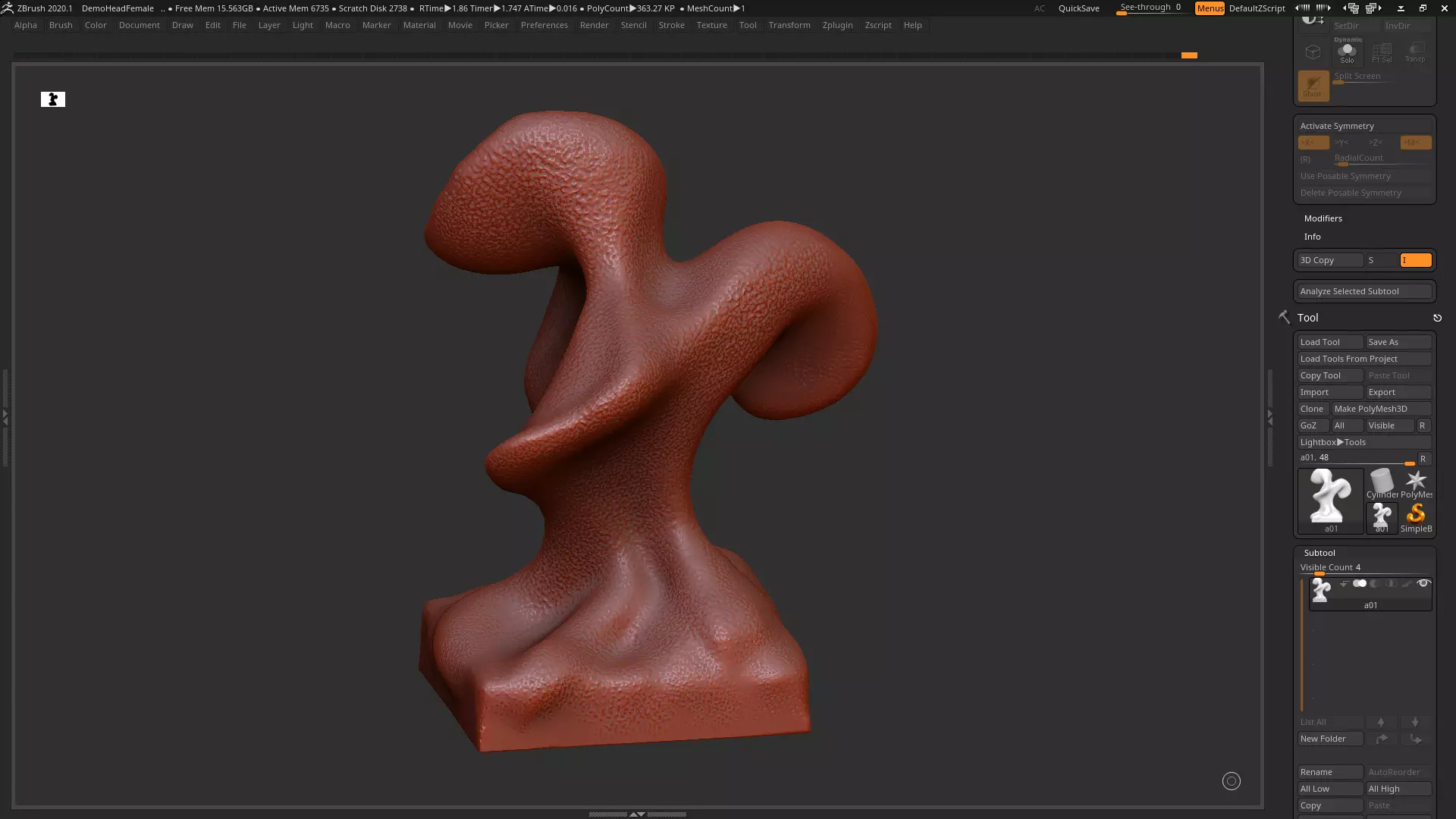The height and width of the screenshot is (819, 1456).
Task: Open the Transform menu
Action: 789,25
